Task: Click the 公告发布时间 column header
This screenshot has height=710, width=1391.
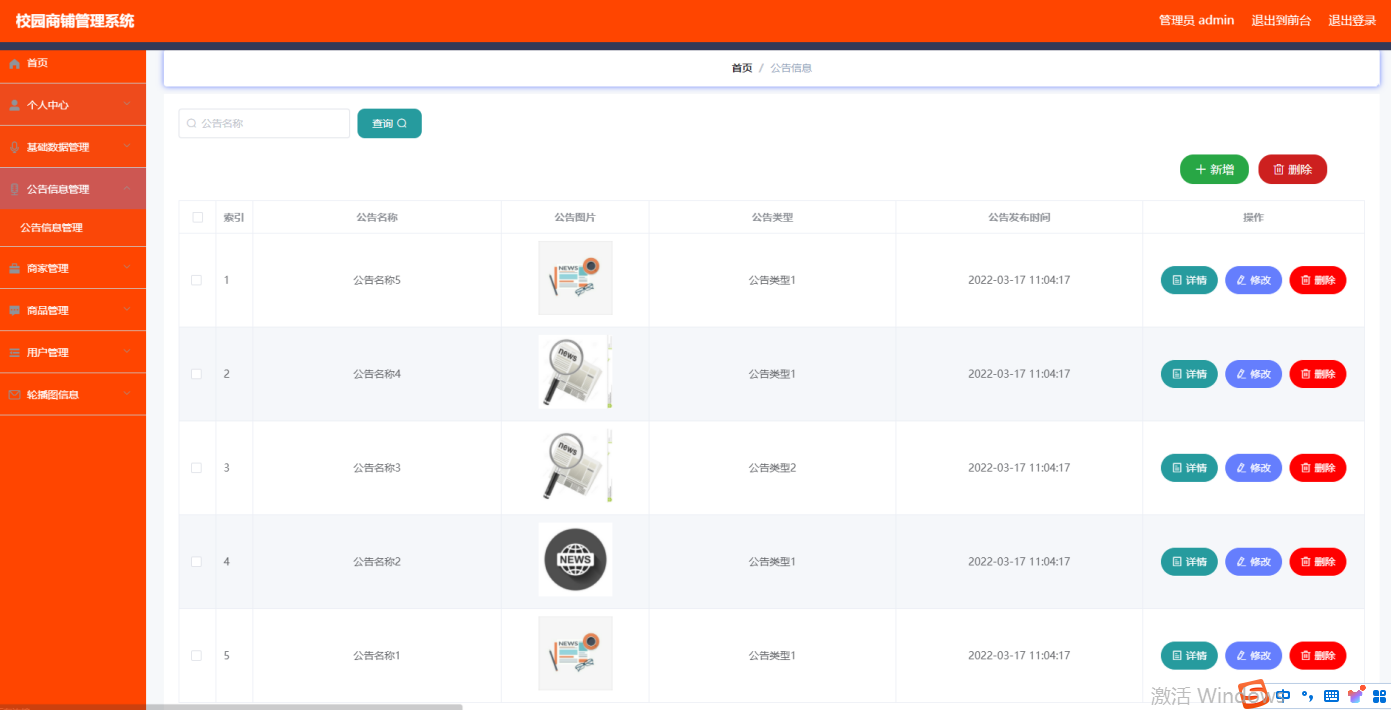Action: point(1019,217)
